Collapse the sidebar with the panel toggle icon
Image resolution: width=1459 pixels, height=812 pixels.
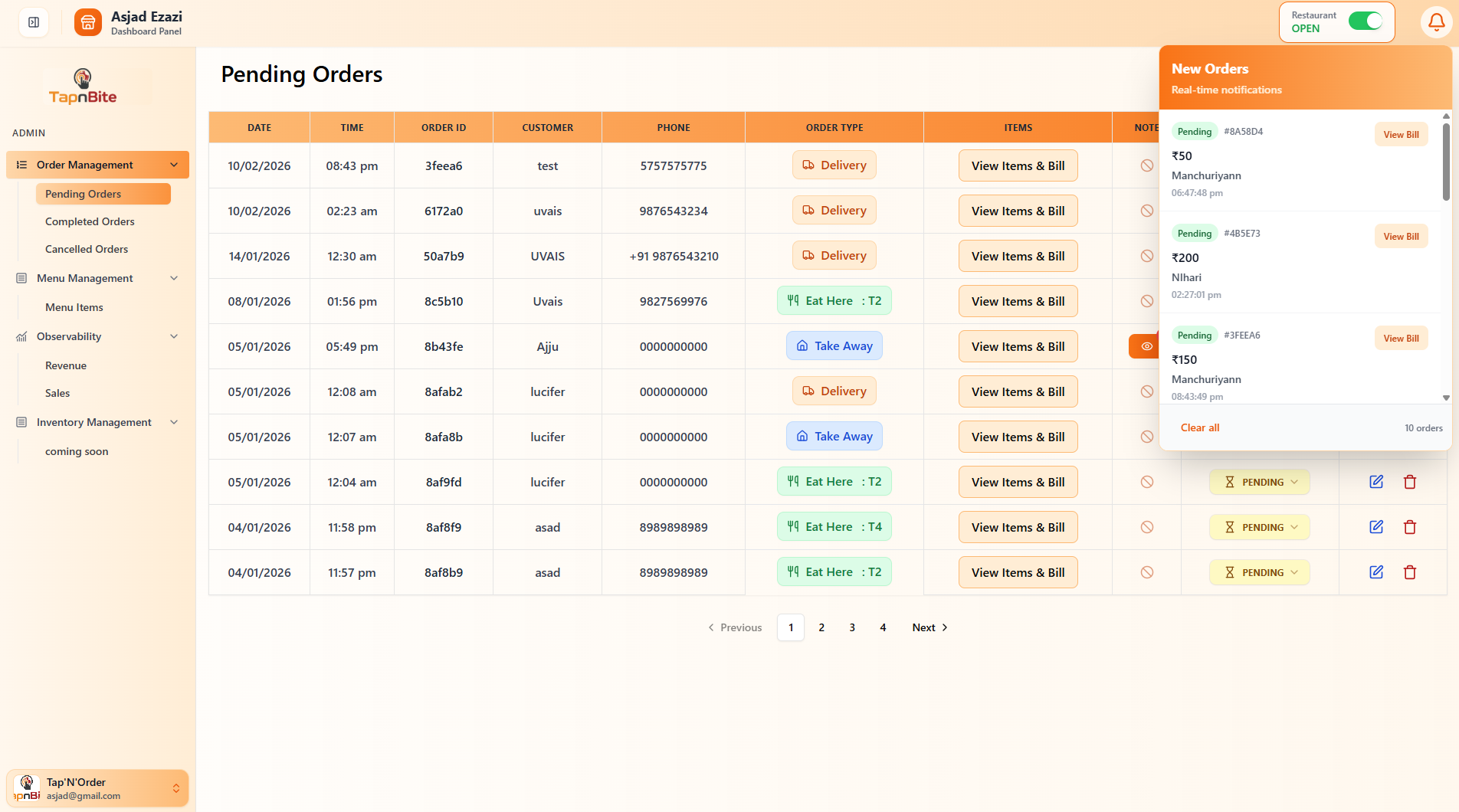coord(32,22)
